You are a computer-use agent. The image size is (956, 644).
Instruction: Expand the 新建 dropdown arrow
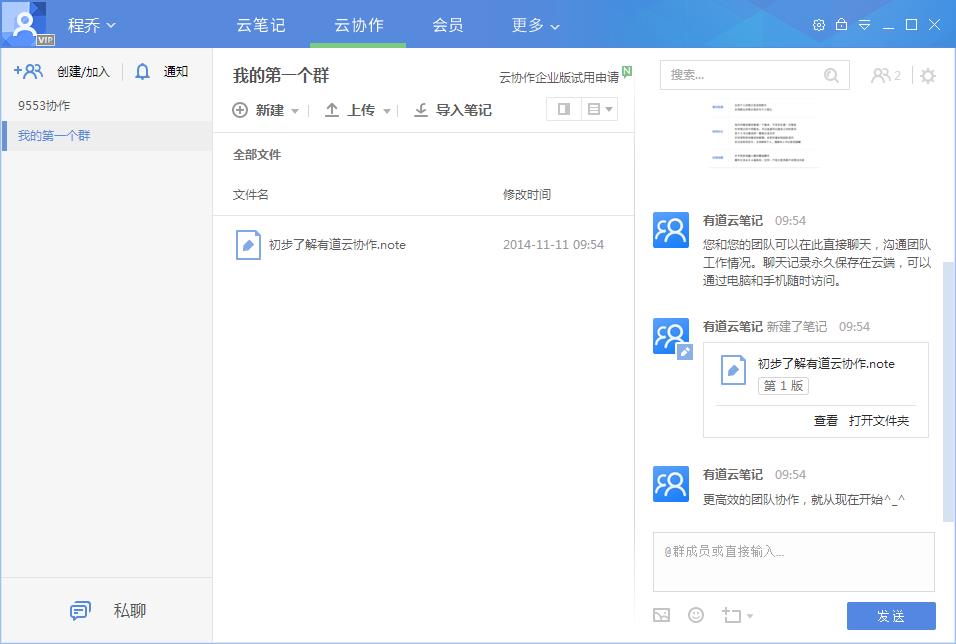(x=296, y=110)
